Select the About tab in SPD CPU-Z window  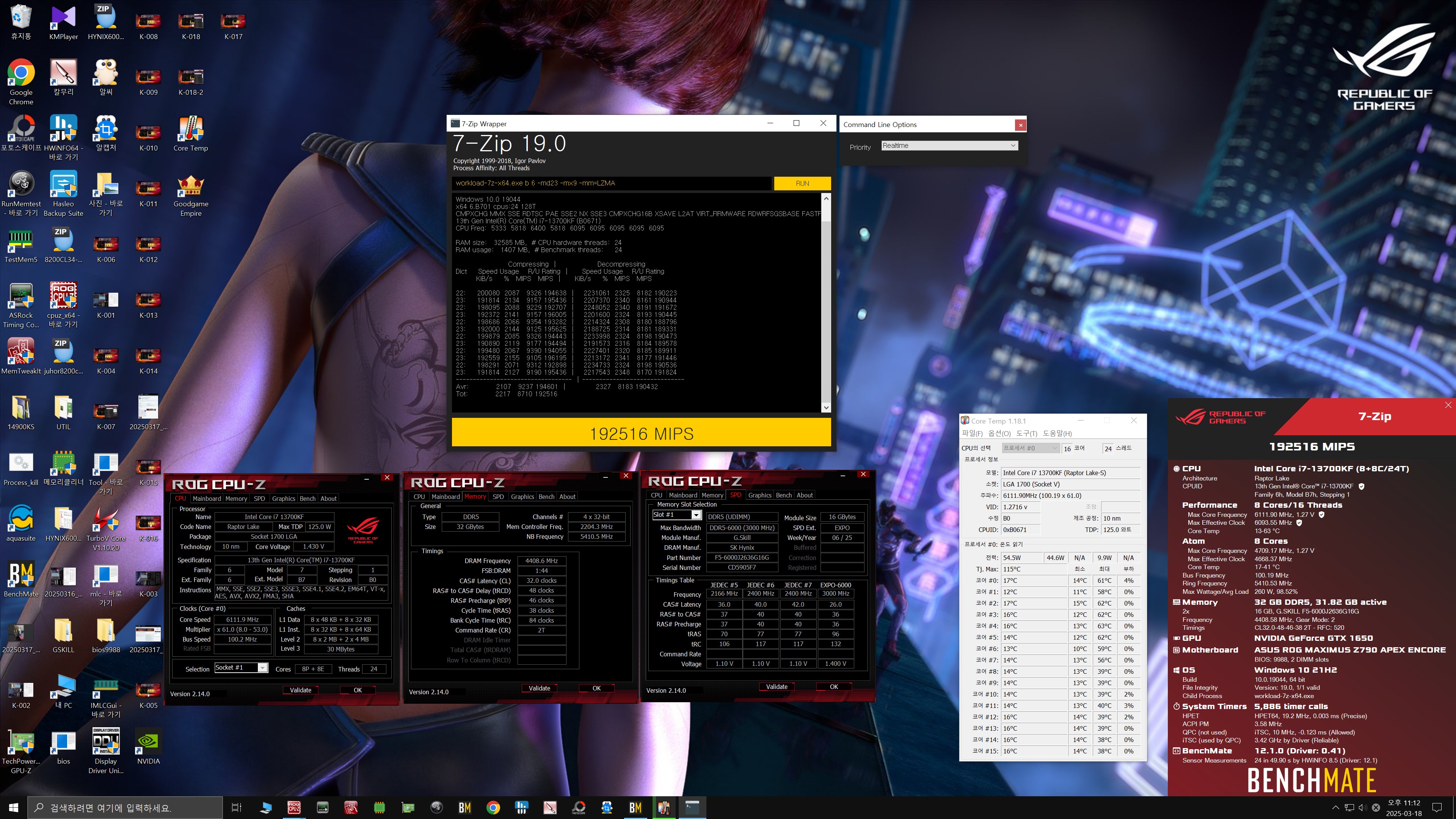(804, 495)
